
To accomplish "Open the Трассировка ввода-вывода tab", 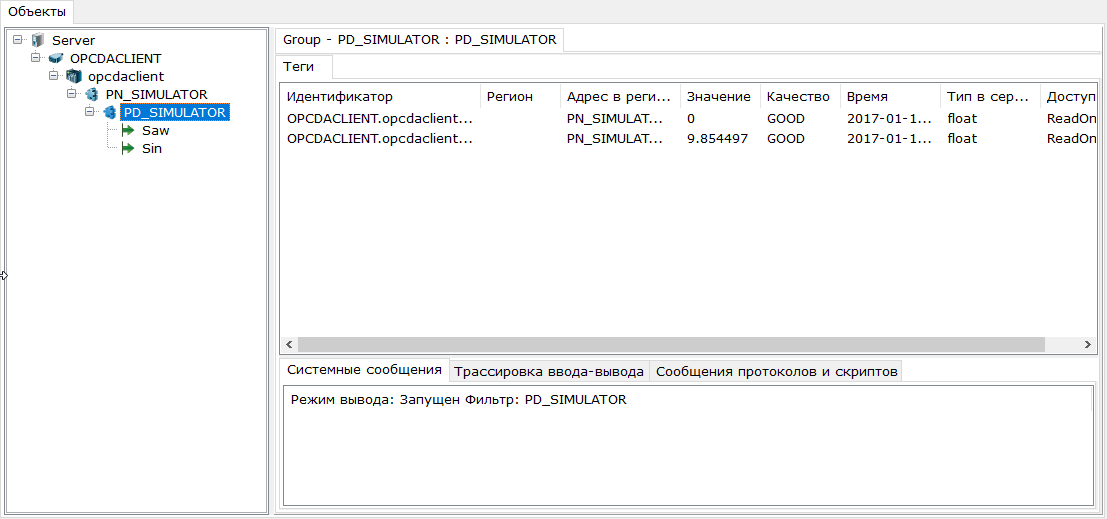I will 549,371.
